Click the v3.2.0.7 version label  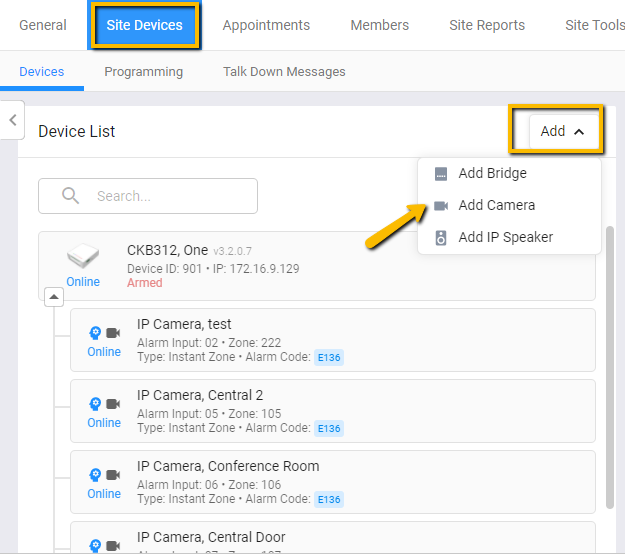232,251
